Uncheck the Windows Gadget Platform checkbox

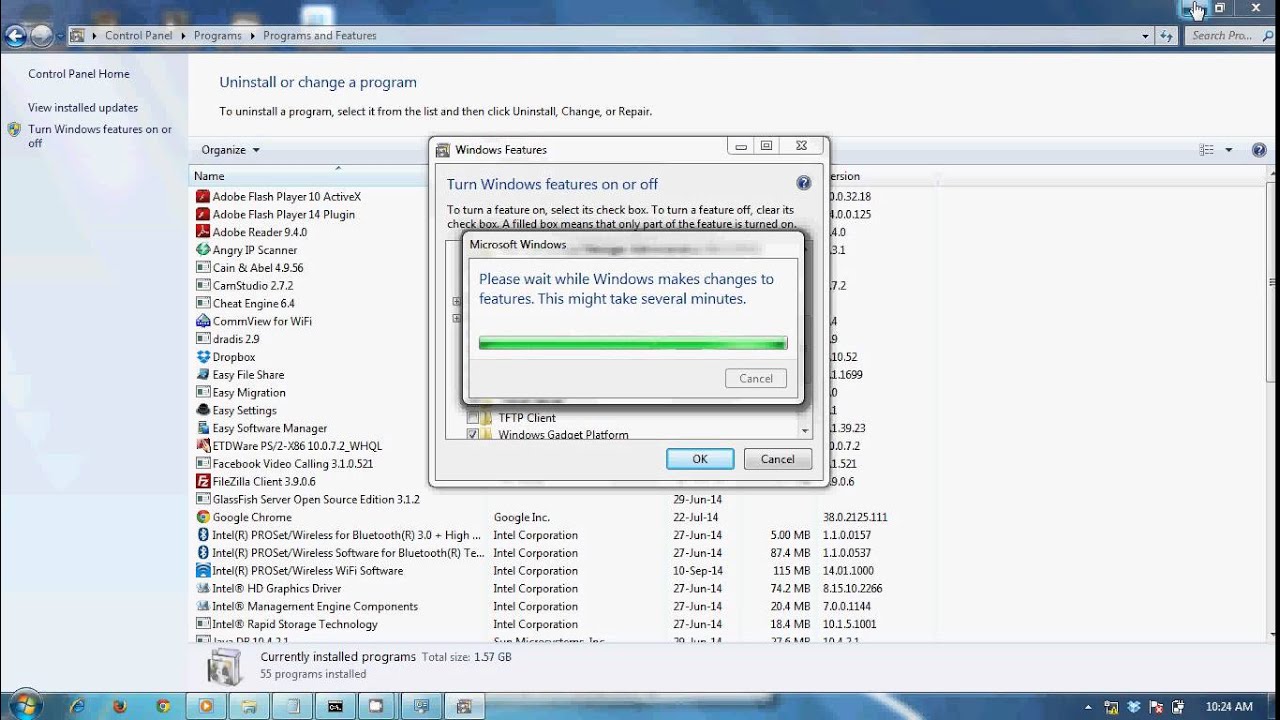473,435
